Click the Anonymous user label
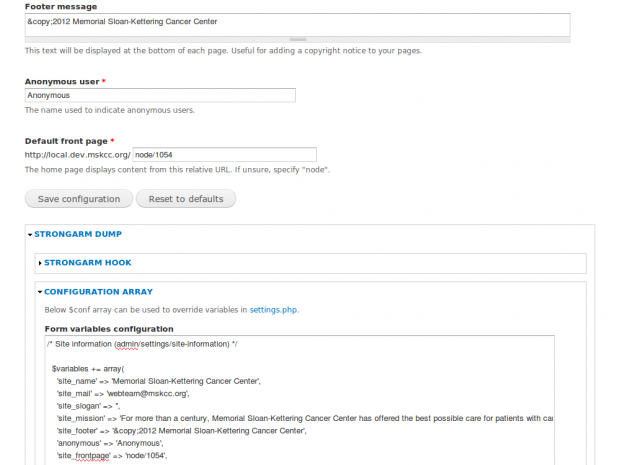620x465 pixels. (x=62, y=81)
